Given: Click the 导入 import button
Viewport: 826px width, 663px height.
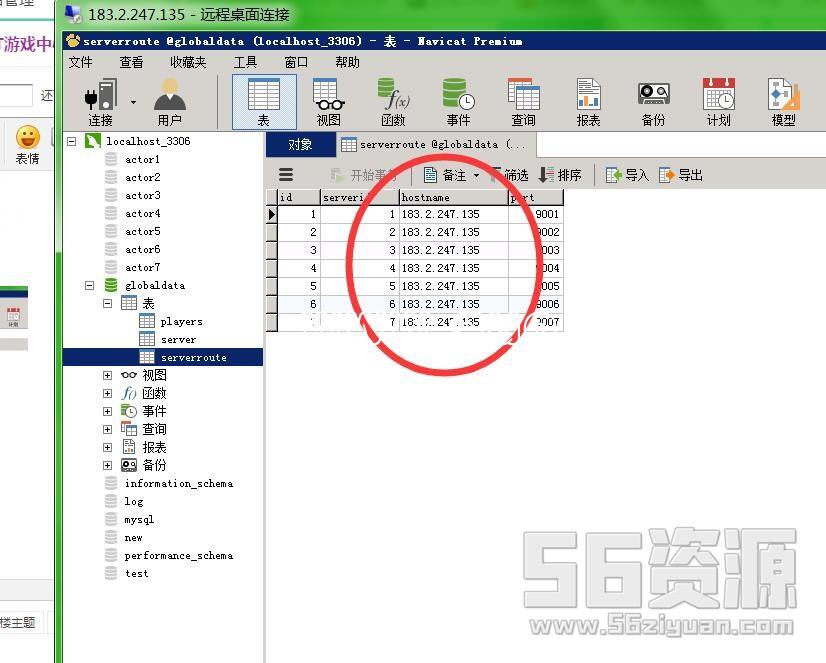Looking at the screenshot, I should [x=627, y=175].
